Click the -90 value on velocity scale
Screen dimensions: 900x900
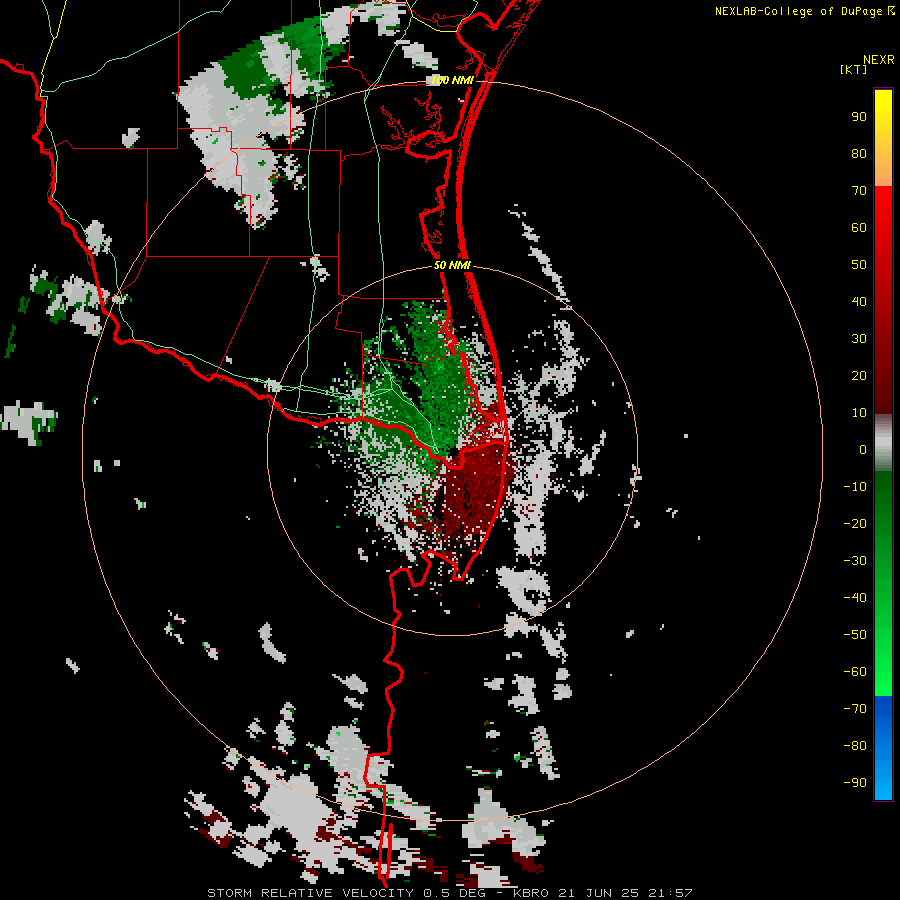pyautogui.click(x=855, y=783)
